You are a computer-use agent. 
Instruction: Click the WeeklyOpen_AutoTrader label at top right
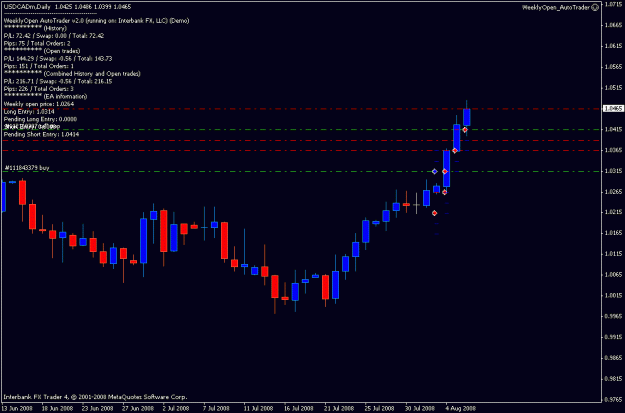click(x=556, y=7)
